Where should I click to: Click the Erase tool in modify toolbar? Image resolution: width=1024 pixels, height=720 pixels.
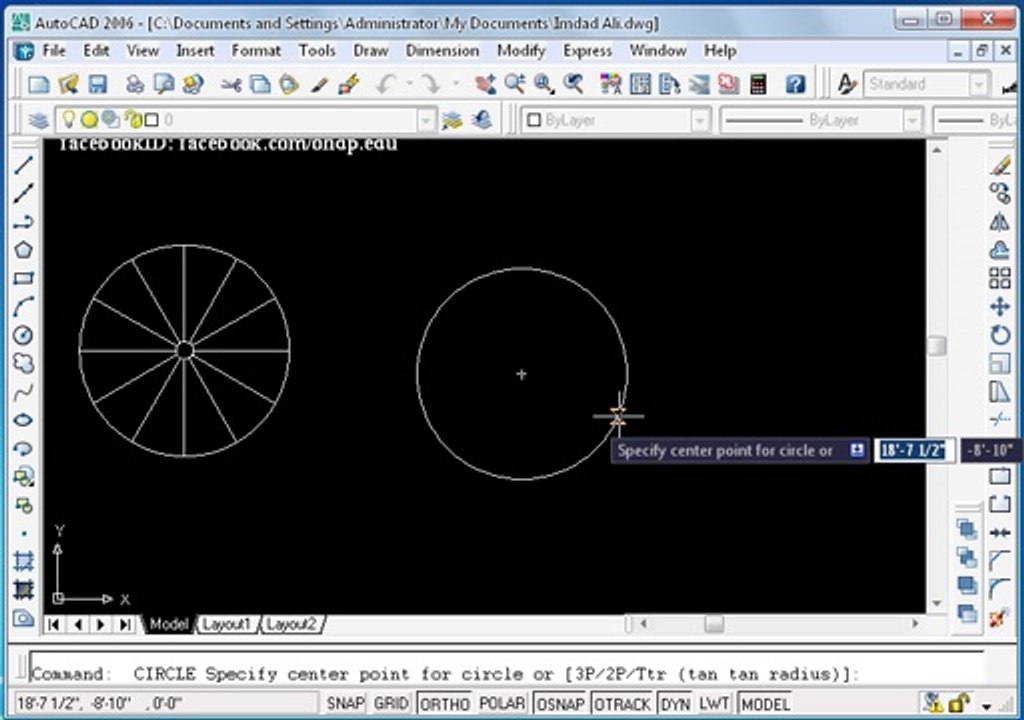[x=999, y=165]
